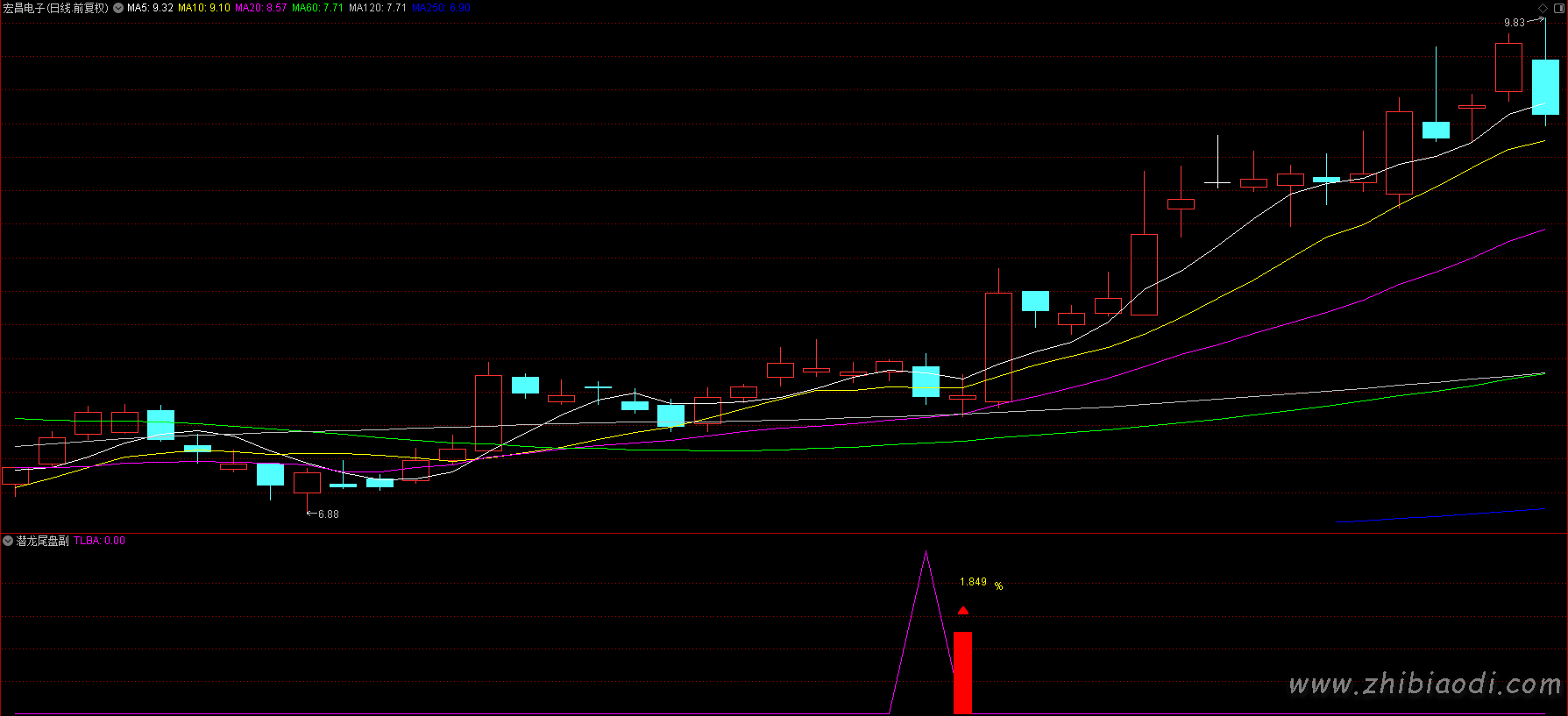Click the 6.88 low price label

tap(328, 514)
